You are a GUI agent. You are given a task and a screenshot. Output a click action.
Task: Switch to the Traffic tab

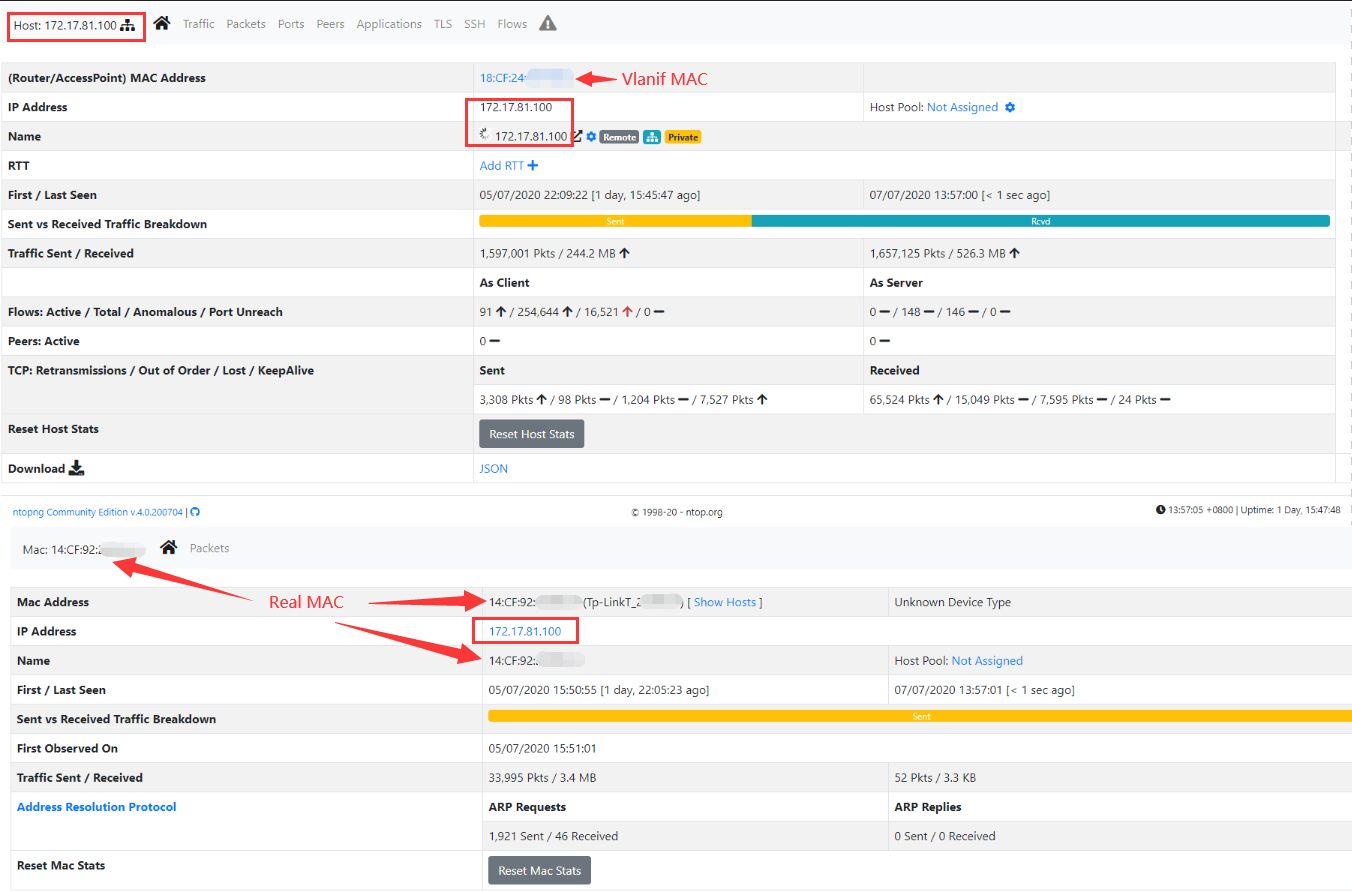pyautogui.click(x=198, y=23)
